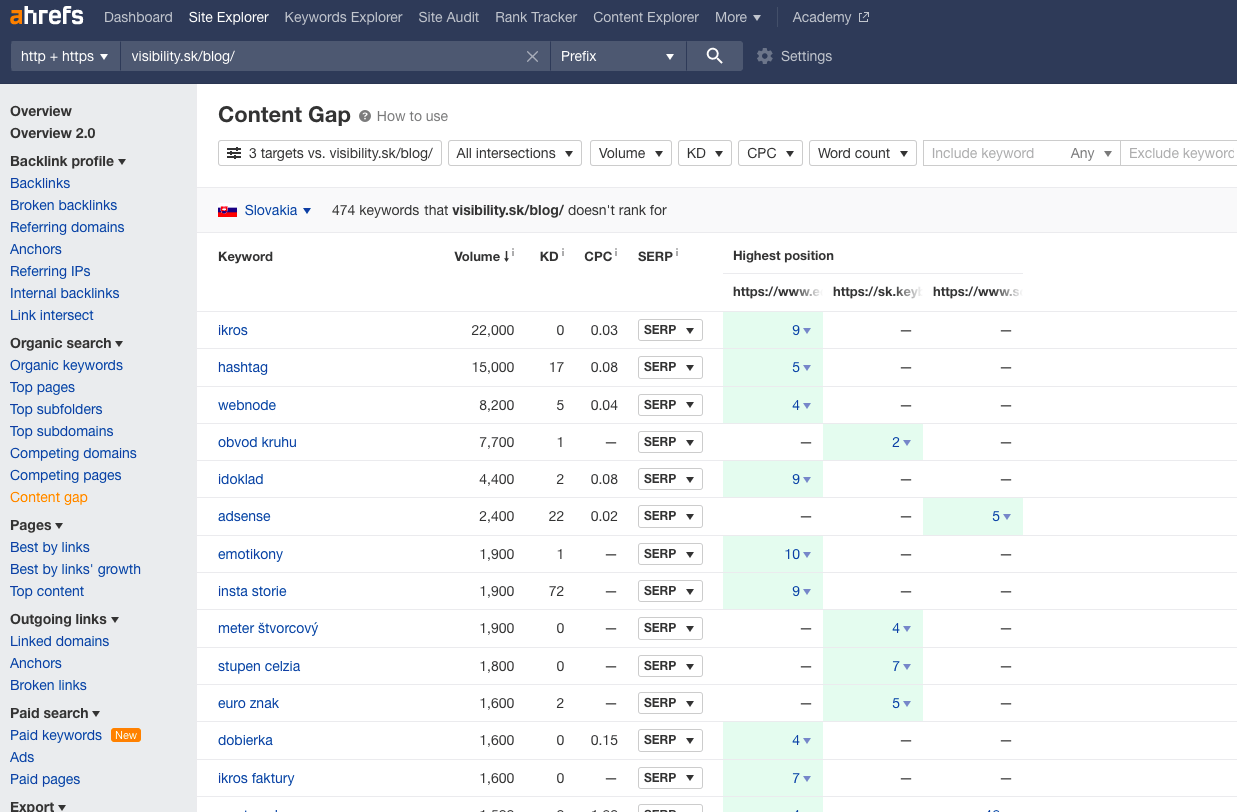This screenshot has height=812, width=1237.
Task: Open the Settings gear icon
Action: tap(765, 56)
